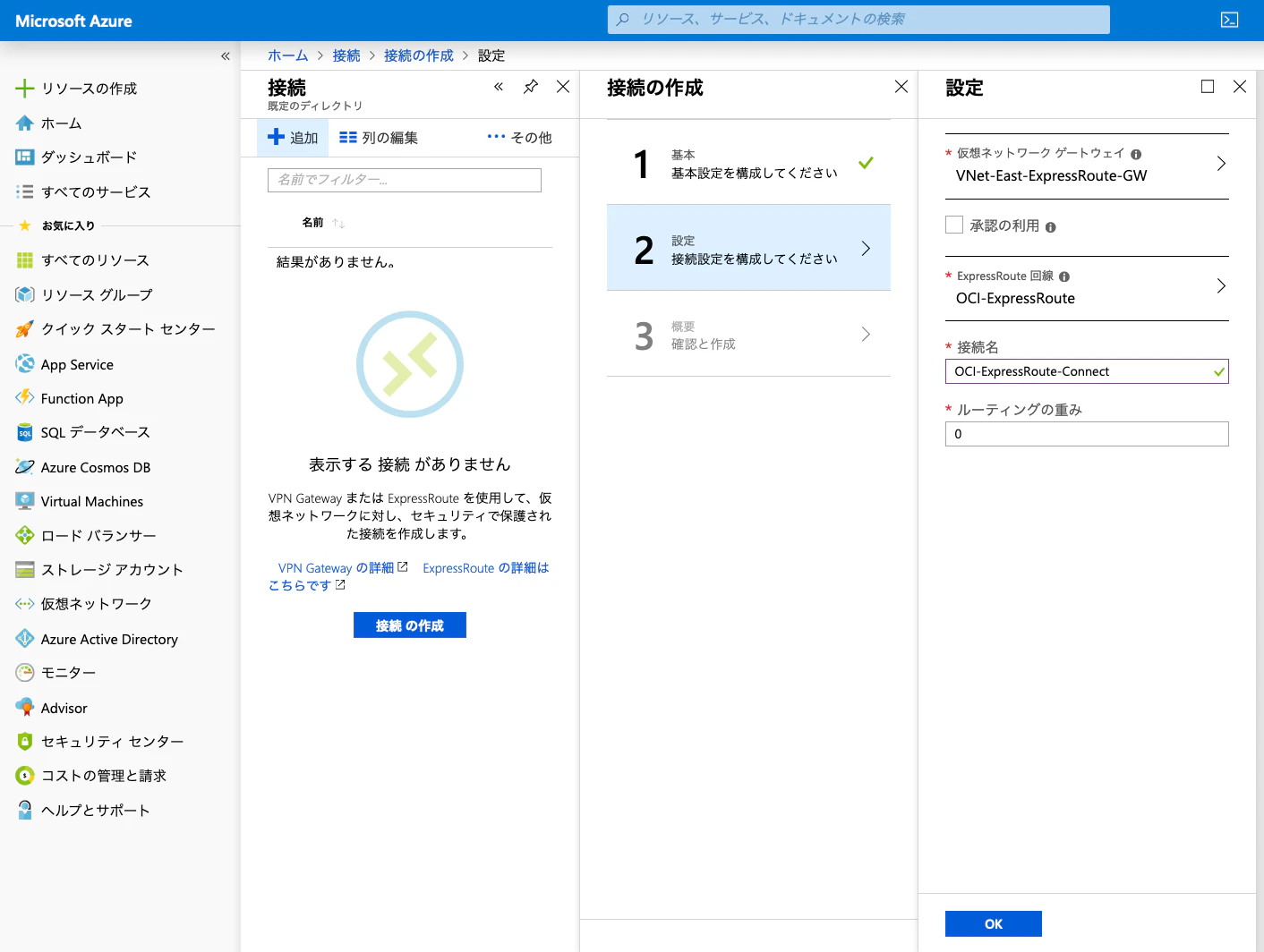Click info icon next to 仮想ネットワーク ゲートウェイ
1264x952 pixels.
click(1136, 154)
